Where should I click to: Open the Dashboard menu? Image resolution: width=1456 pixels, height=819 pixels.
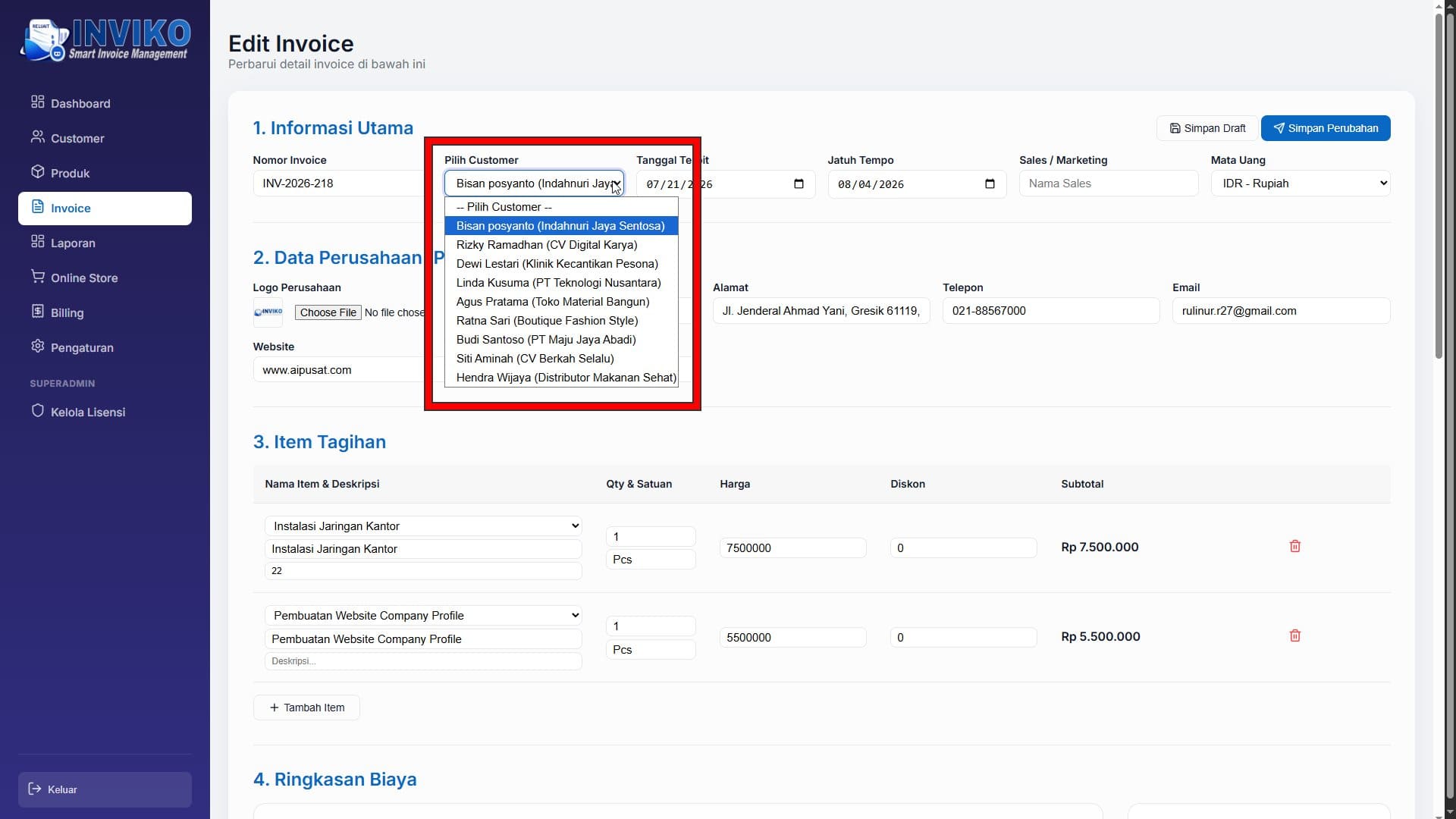pos(105,103)
